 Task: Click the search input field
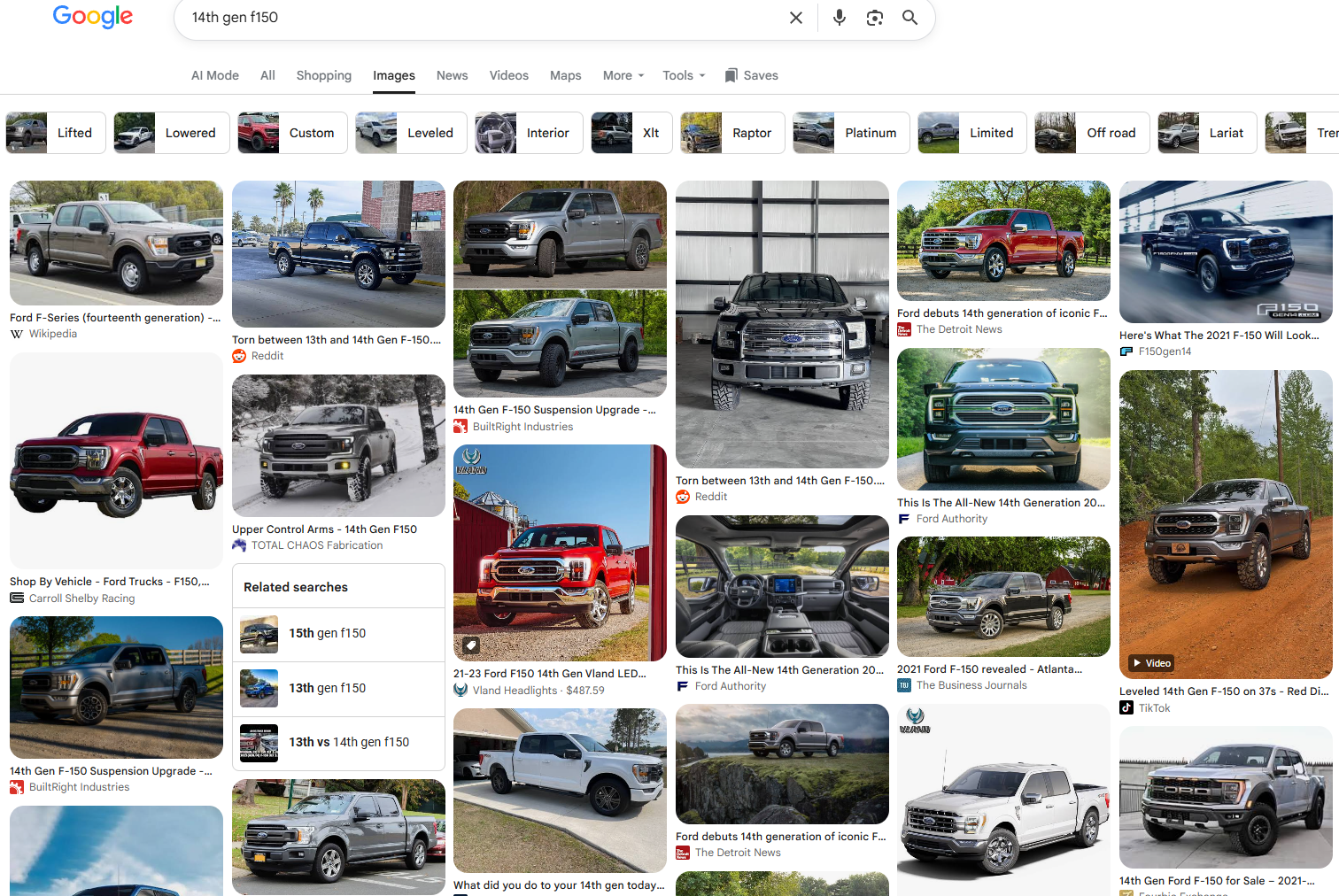point(483,18)
